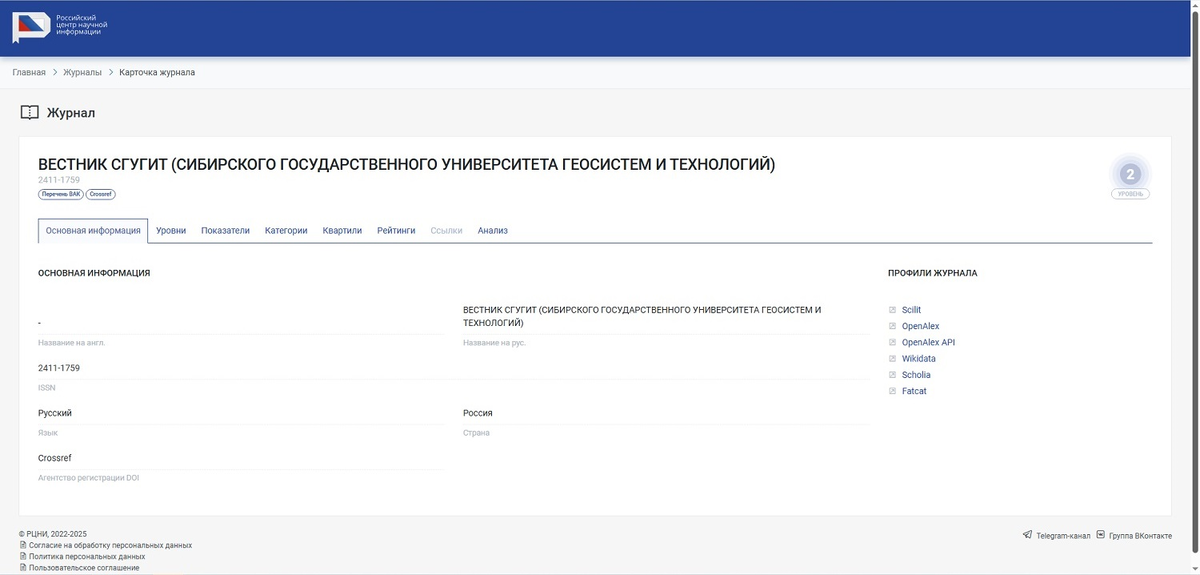Open the Категории tab
Viewport: 1200px width, 575px height.
[x=286, y=230]
